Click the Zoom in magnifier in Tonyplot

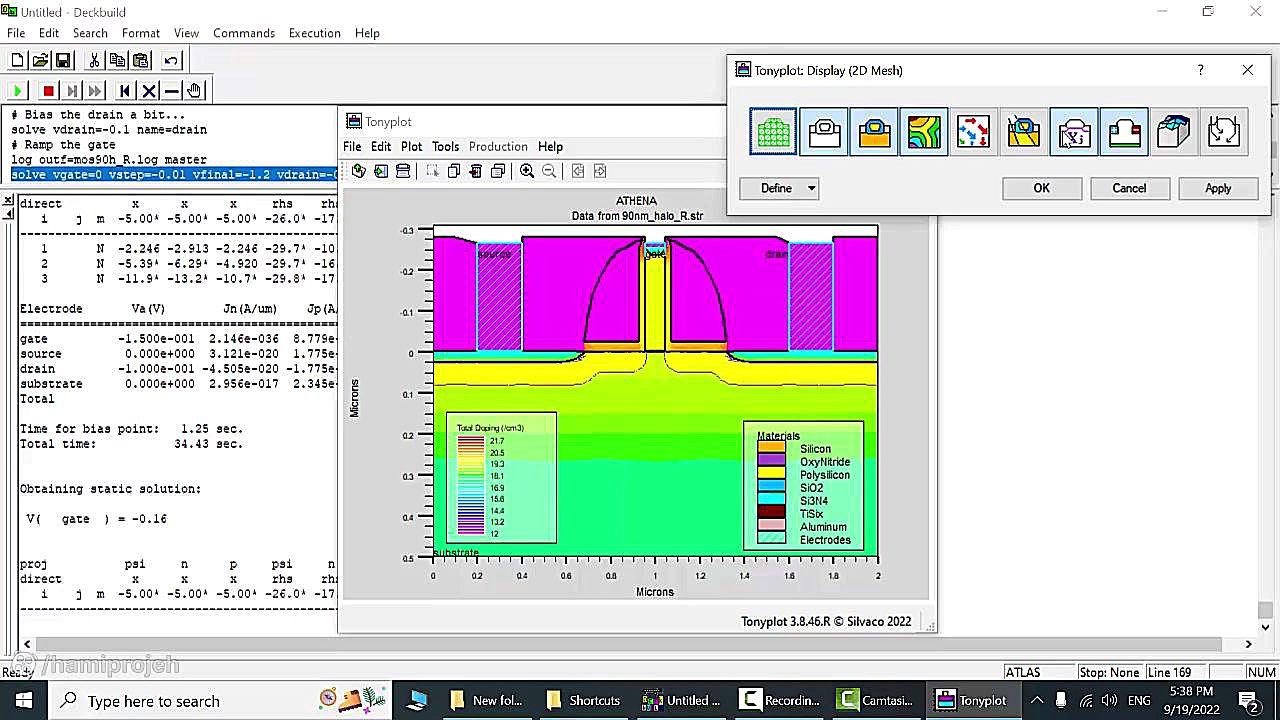pyautogui.click(x=527, y=171)
